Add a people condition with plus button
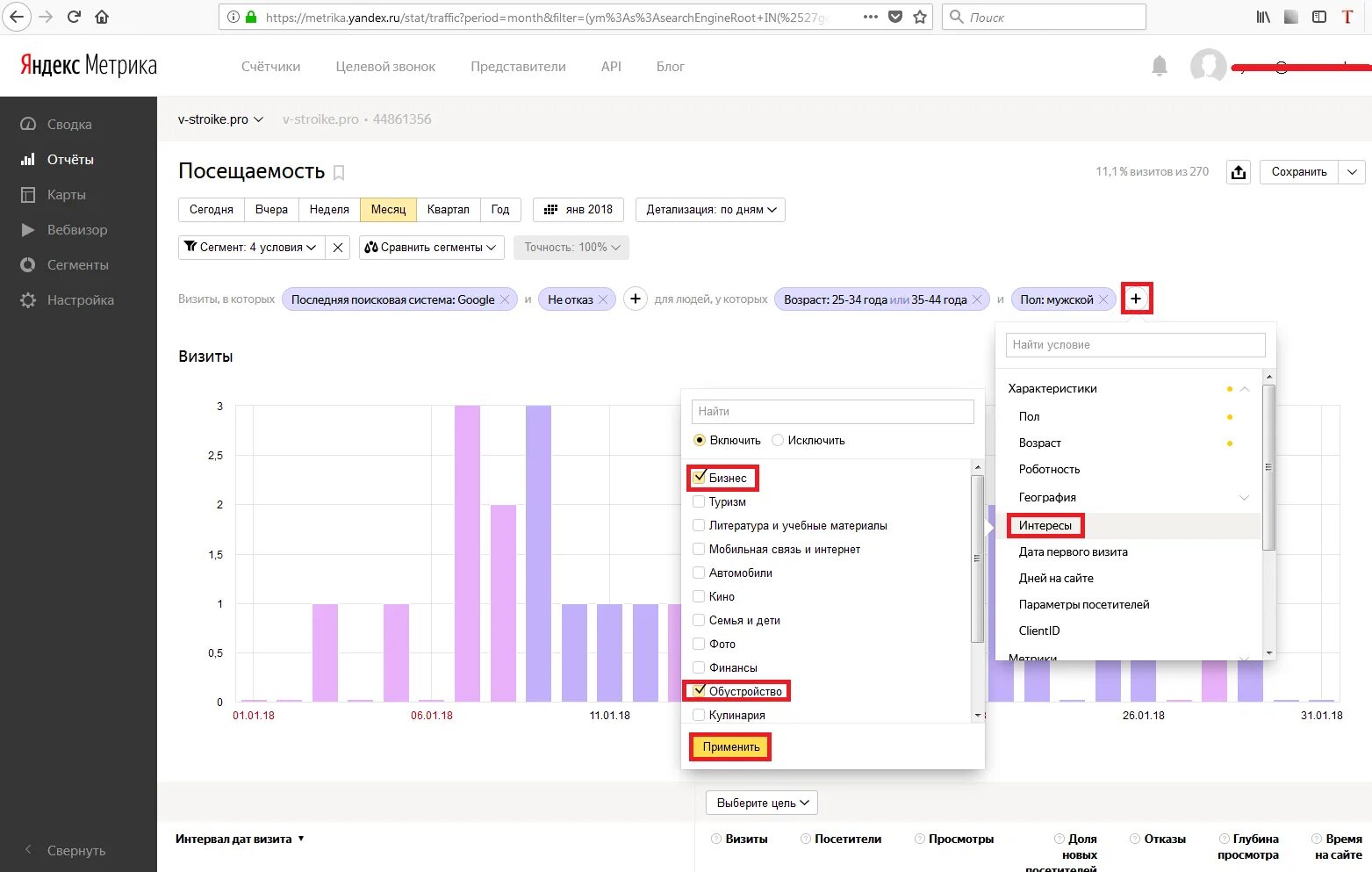1372x872 pixels. (x=1136, y=299)
